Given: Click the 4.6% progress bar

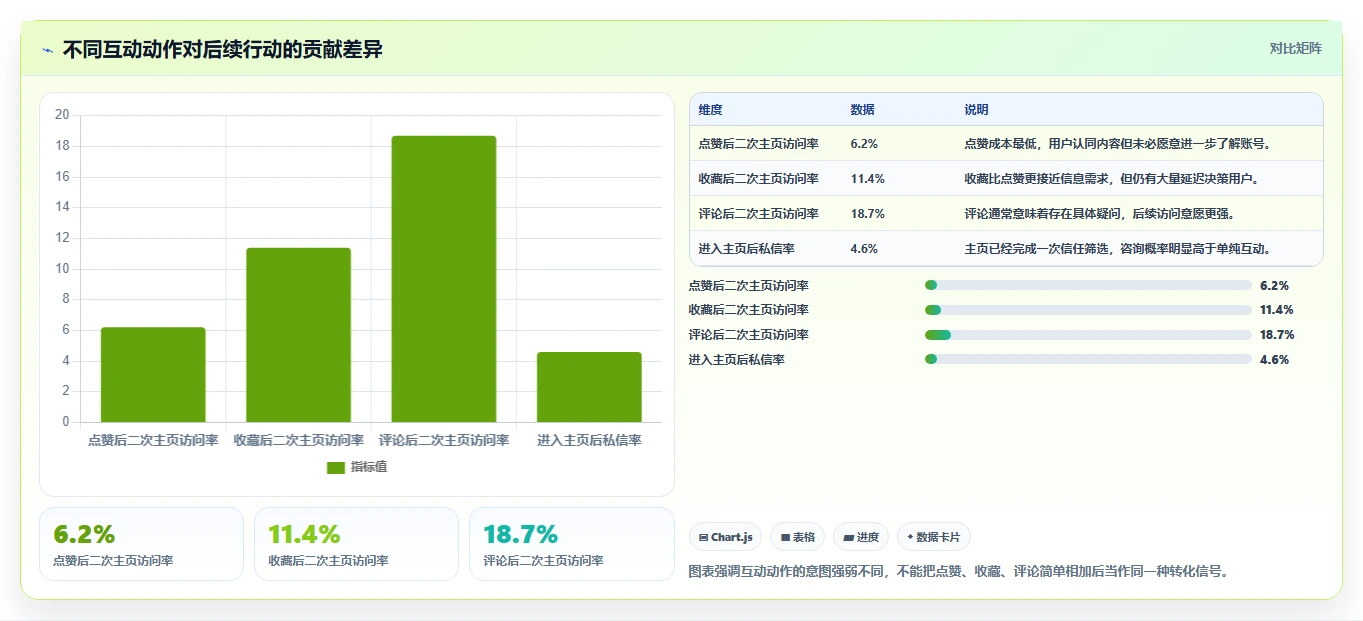Looking at the screenshot, I should [x=1088, y=360].
